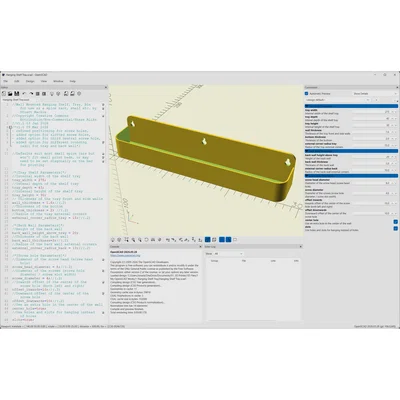Open the design default preset dropdown
The image size is (400, 400).
(x=338, y=100)
